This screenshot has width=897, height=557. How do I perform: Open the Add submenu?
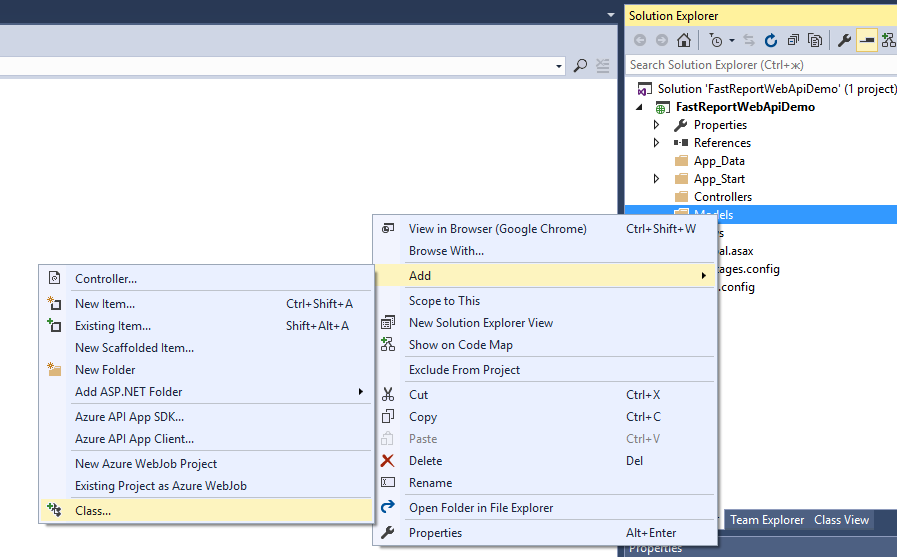click(544, 276)
